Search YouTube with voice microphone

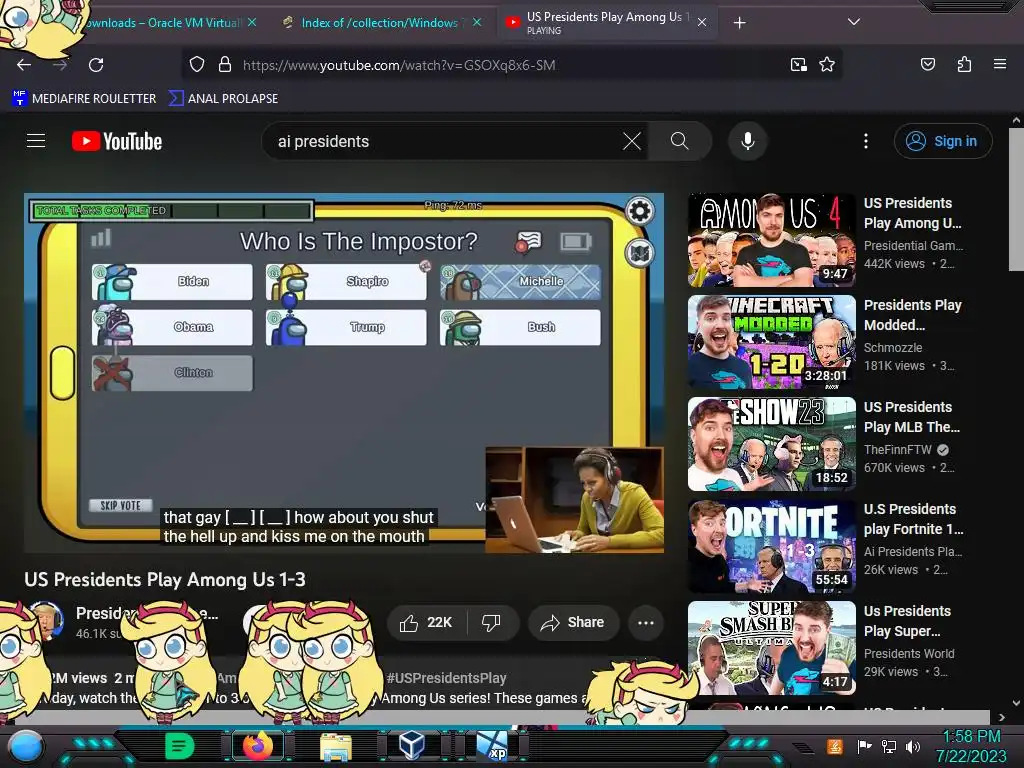point(748,141)
